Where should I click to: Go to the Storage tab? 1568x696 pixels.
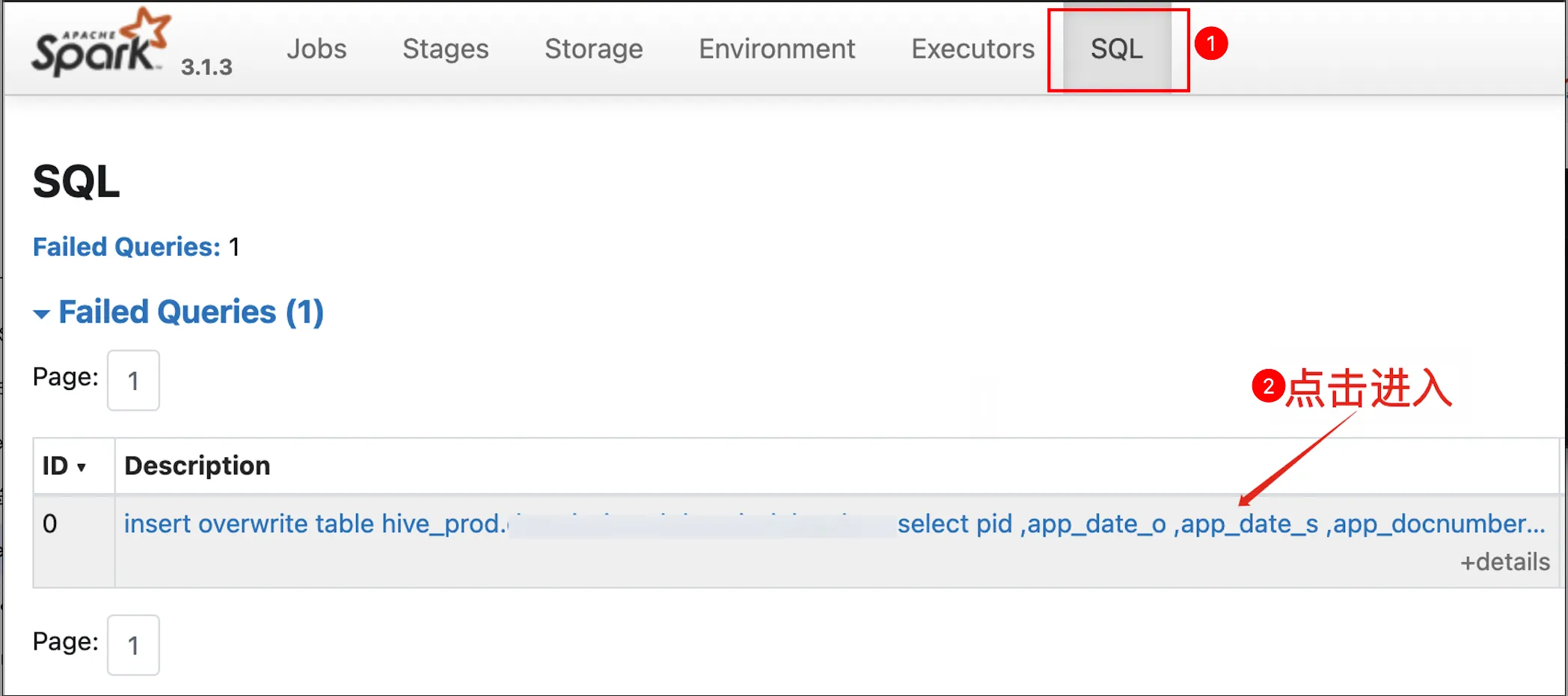pyautogui.click(x=593, y=49)
